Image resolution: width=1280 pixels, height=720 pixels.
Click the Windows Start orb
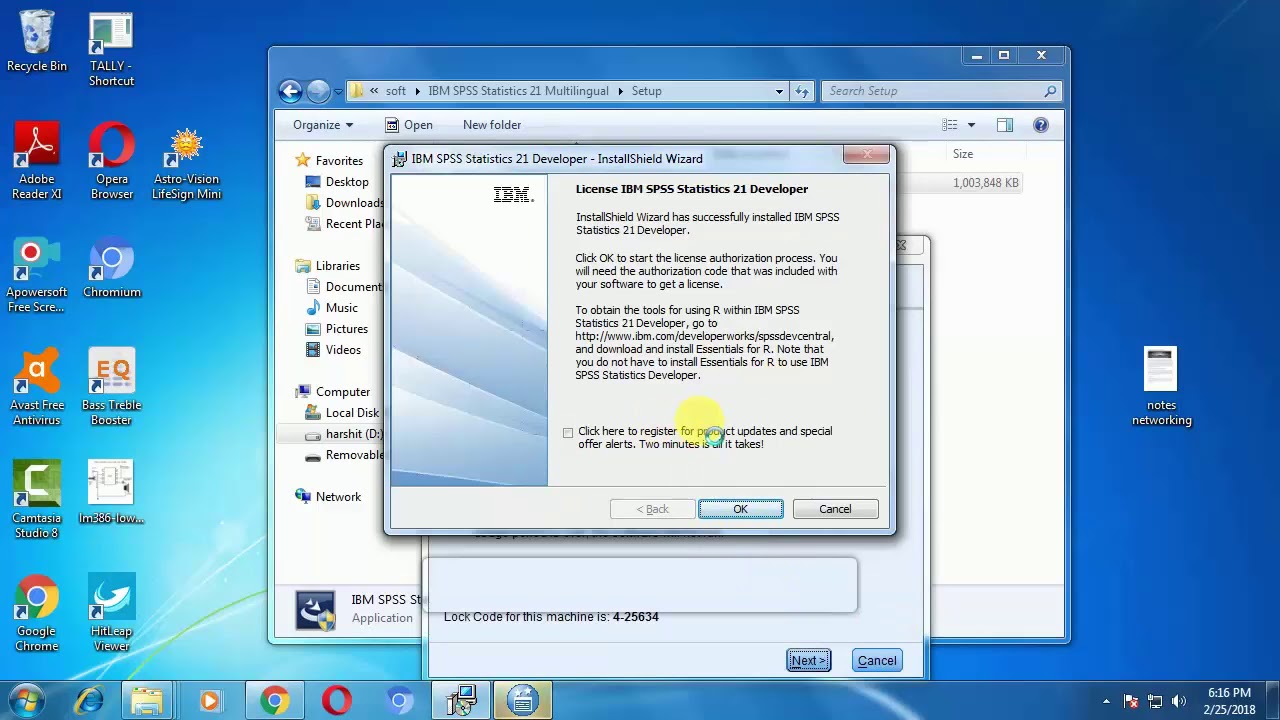[x=27, y=700]
